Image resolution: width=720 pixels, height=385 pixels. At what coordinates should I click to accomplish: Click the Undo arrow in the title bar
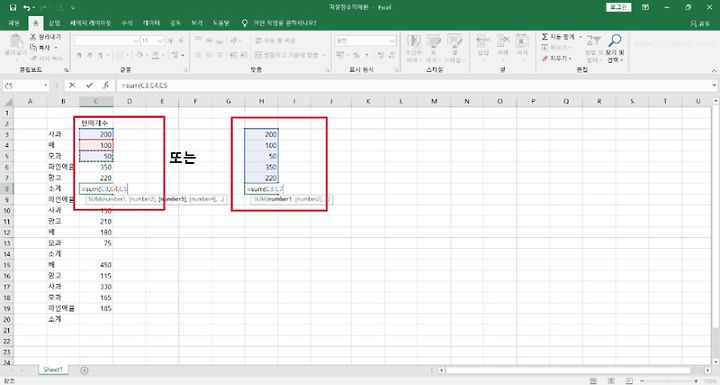pos(26,7)
